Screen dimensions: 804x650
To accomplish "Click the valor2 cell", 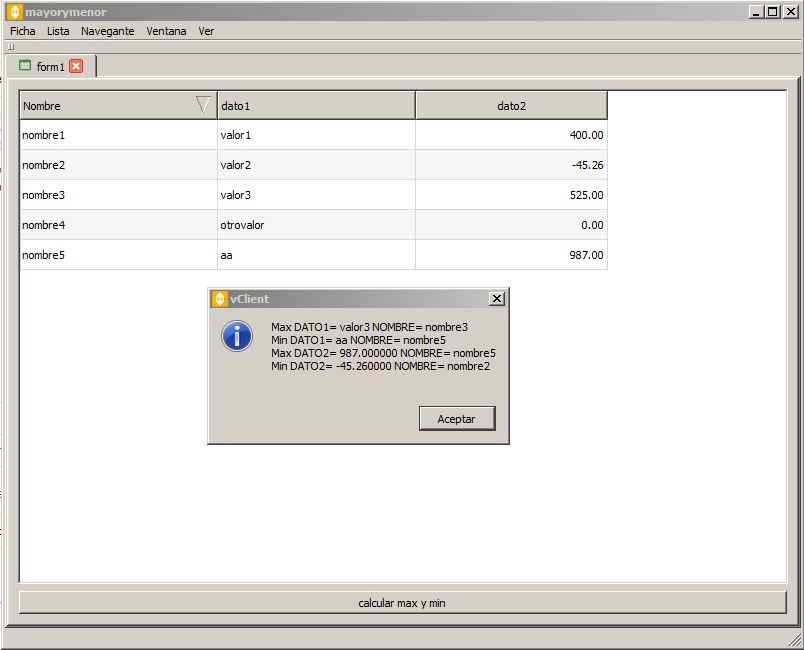I will click(x=316, y=165).
